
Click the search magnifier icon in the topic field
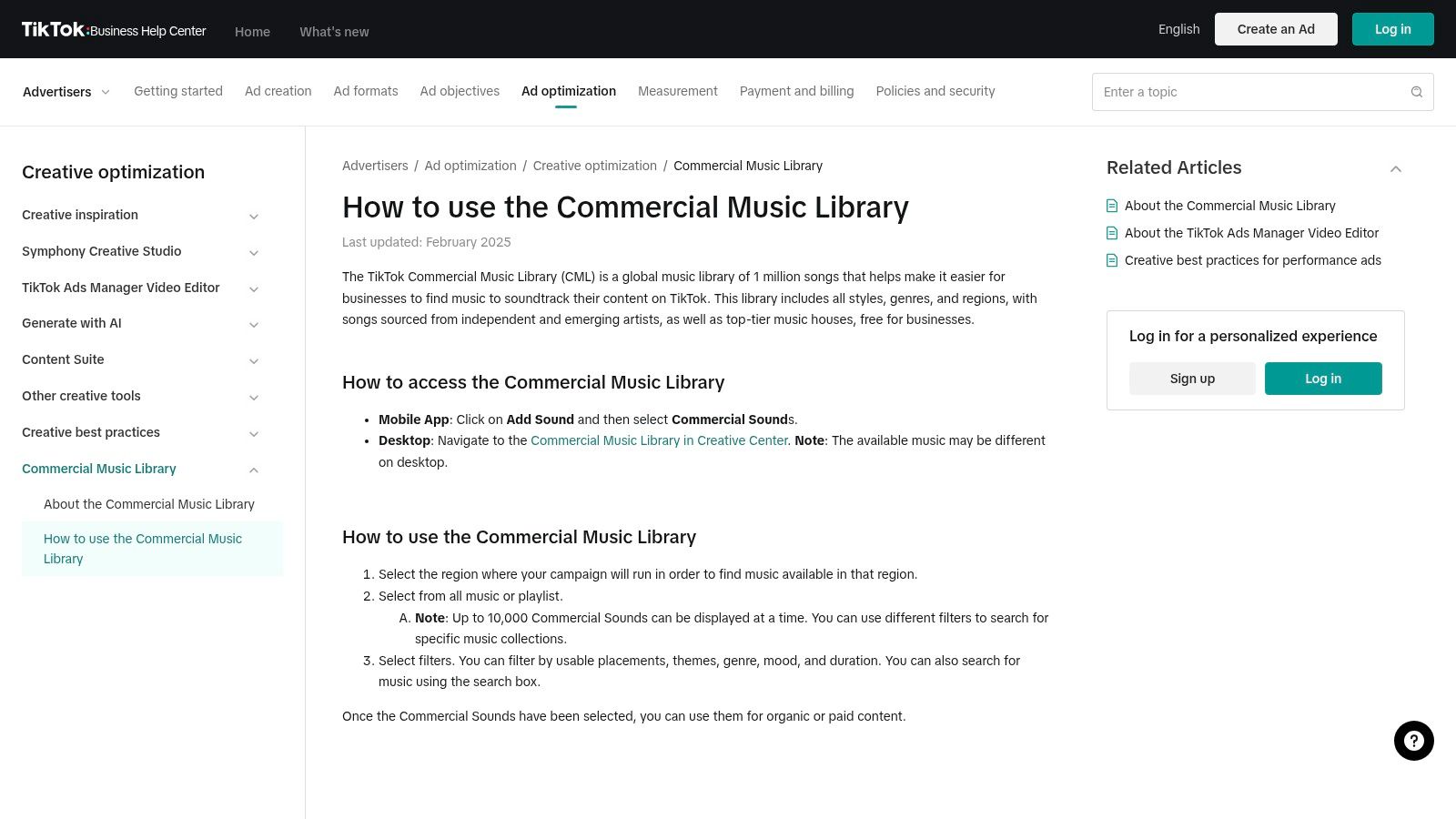point(1416,92)
